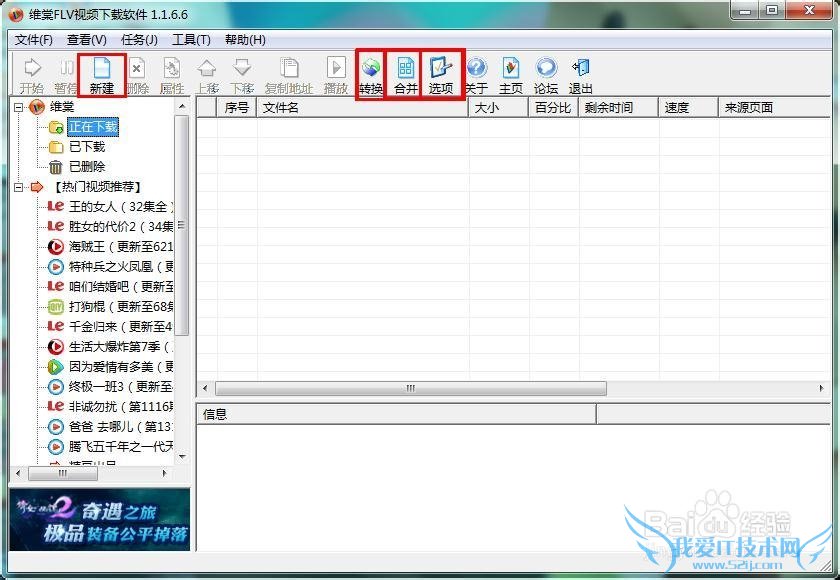Open 生活大爆炸第7季 video recommendation
The image size is (840, 580).
coord(121,347)
